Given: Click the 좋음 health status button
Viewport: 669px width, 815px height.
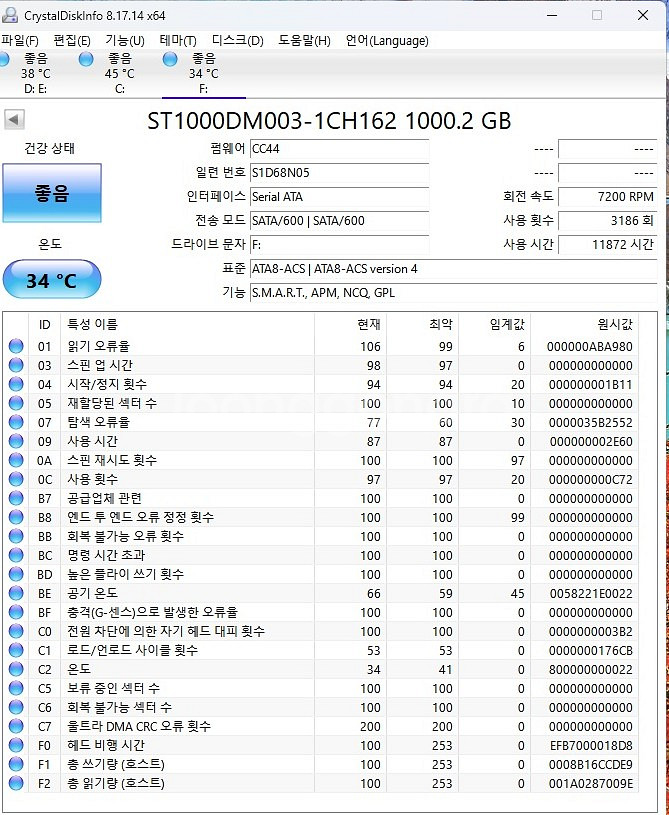Looking at the screenshot, I should [x=52, y=193].
